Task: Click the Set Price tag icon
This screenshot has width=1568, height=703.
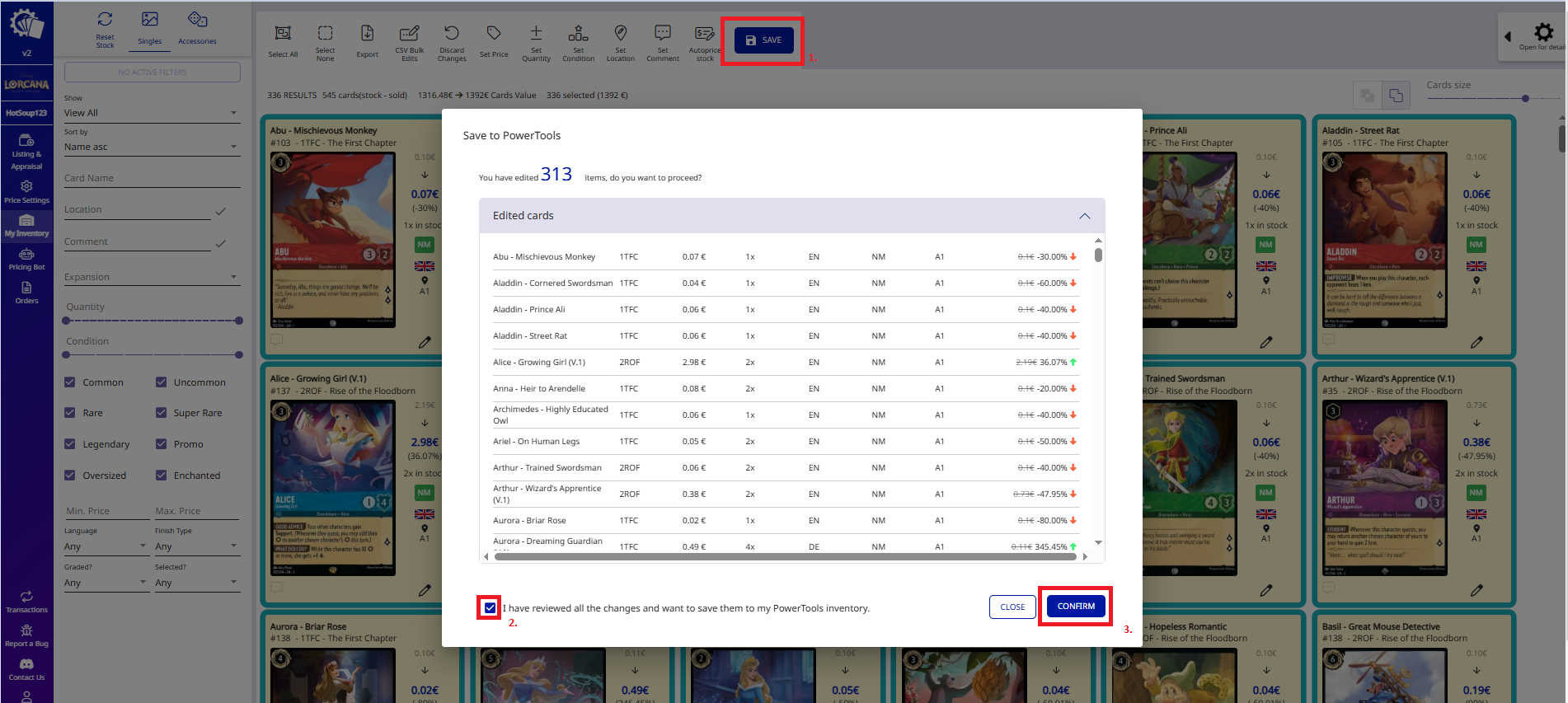Action: [x=494, y=33]
